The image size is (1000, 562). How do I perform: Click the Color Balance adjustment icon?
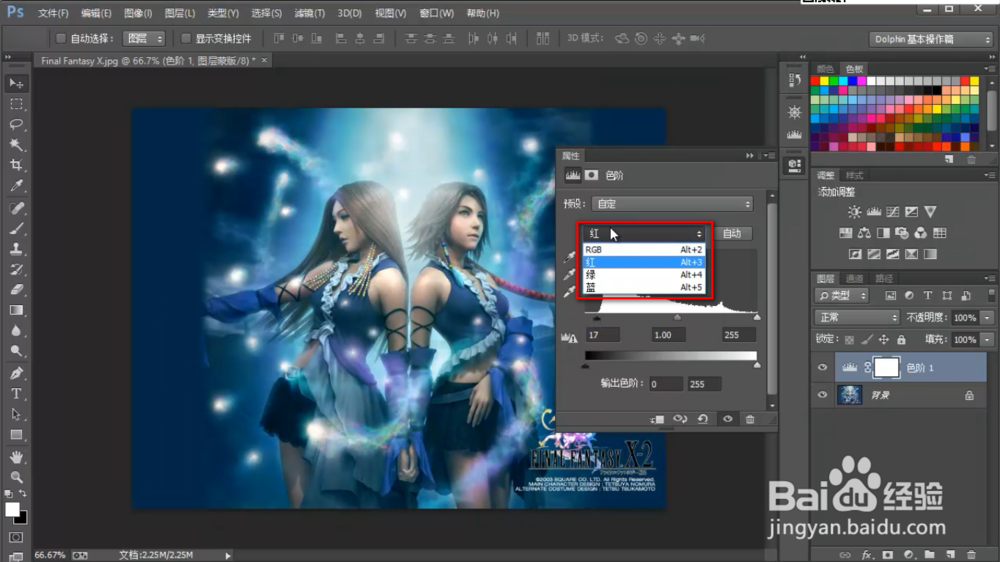864,233
